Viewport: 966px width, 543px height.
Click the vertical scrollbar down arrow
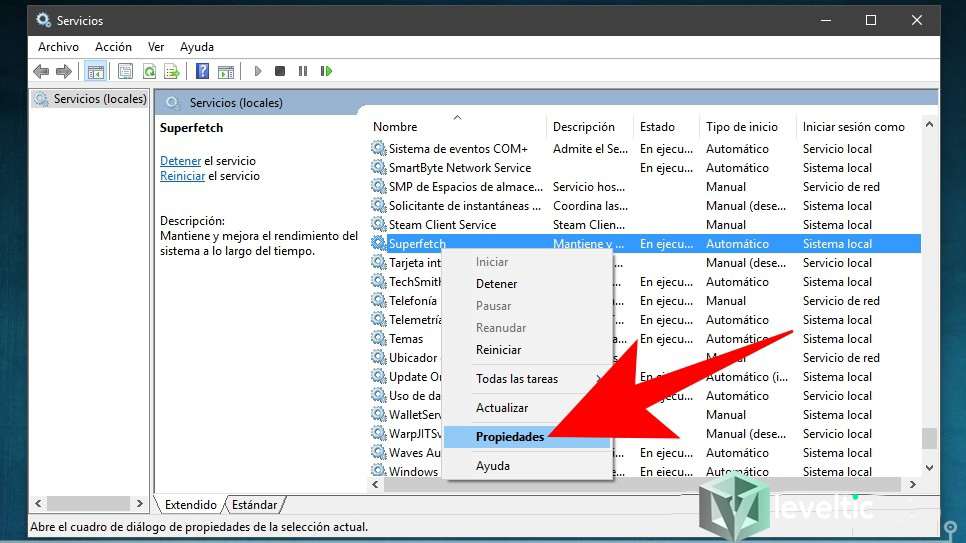929,468
